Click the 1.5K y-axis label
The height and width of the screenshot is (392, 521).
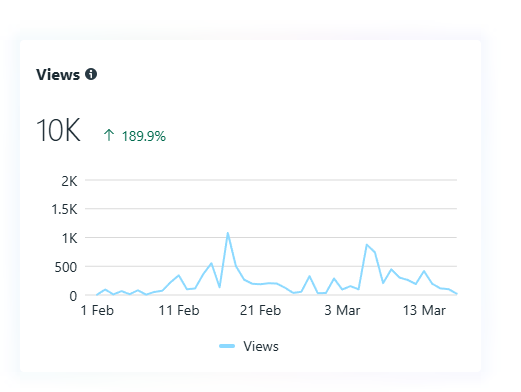tap(64, 210)
